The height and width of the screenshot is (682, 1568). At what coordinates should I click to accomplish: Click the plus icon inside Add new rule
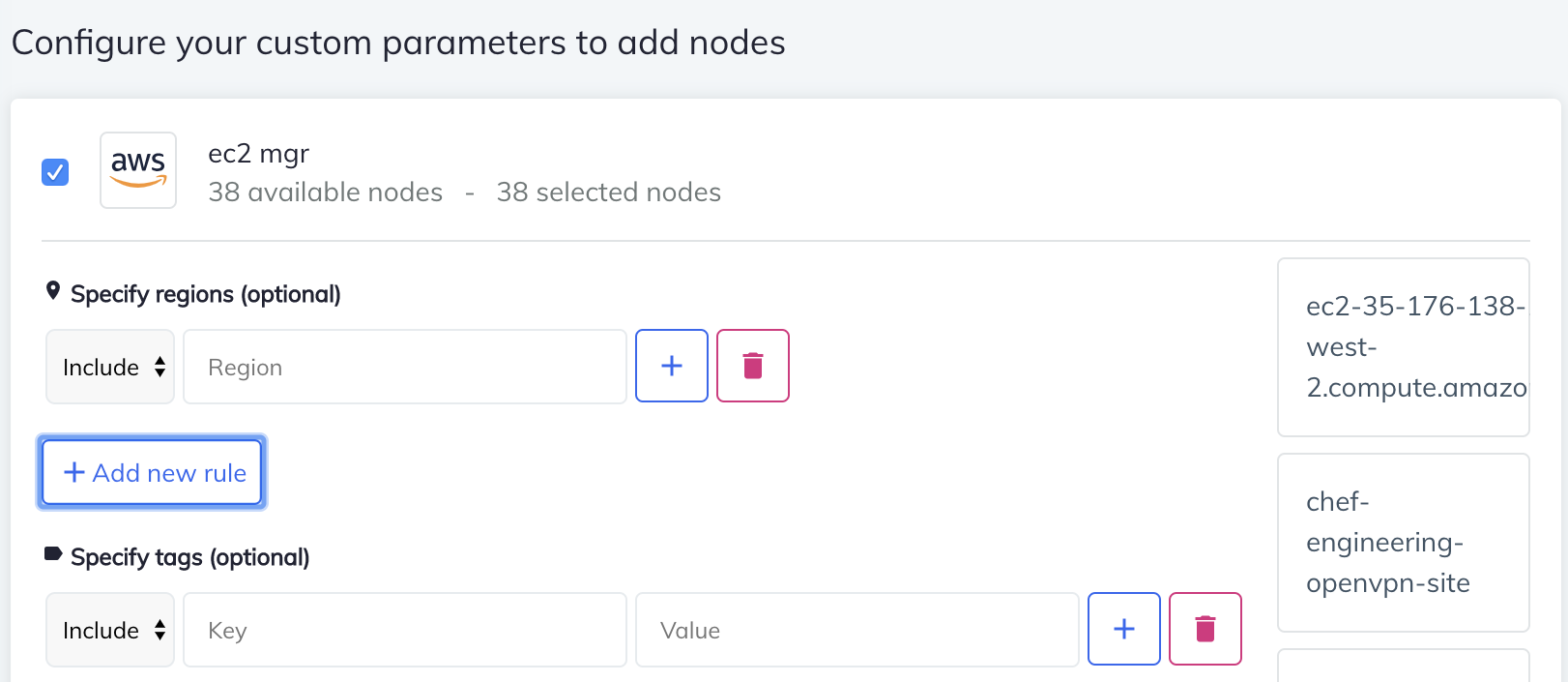tap(73, 472)
